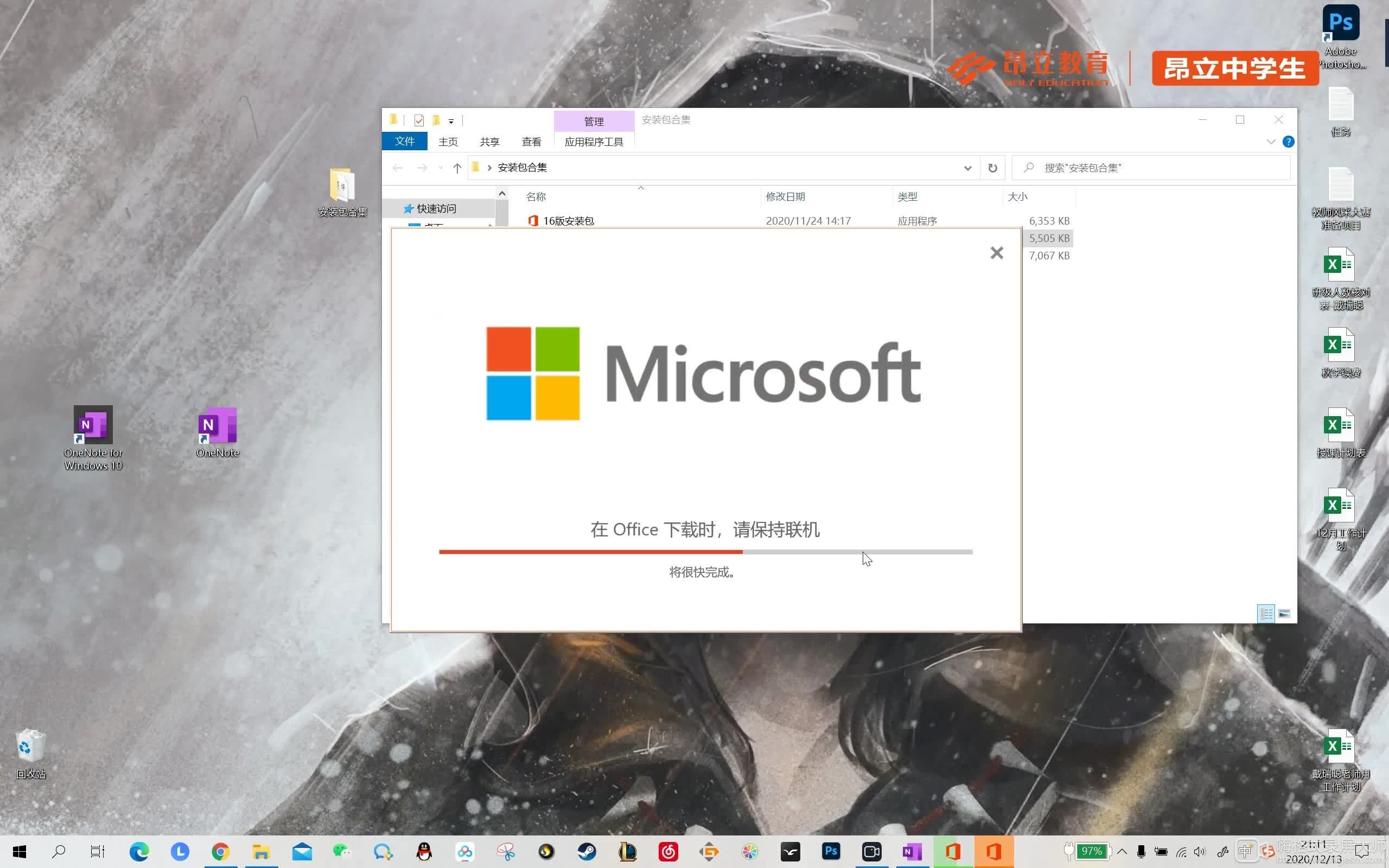
Task: Expand the address bar history dropdown
Action: (968, 168)
